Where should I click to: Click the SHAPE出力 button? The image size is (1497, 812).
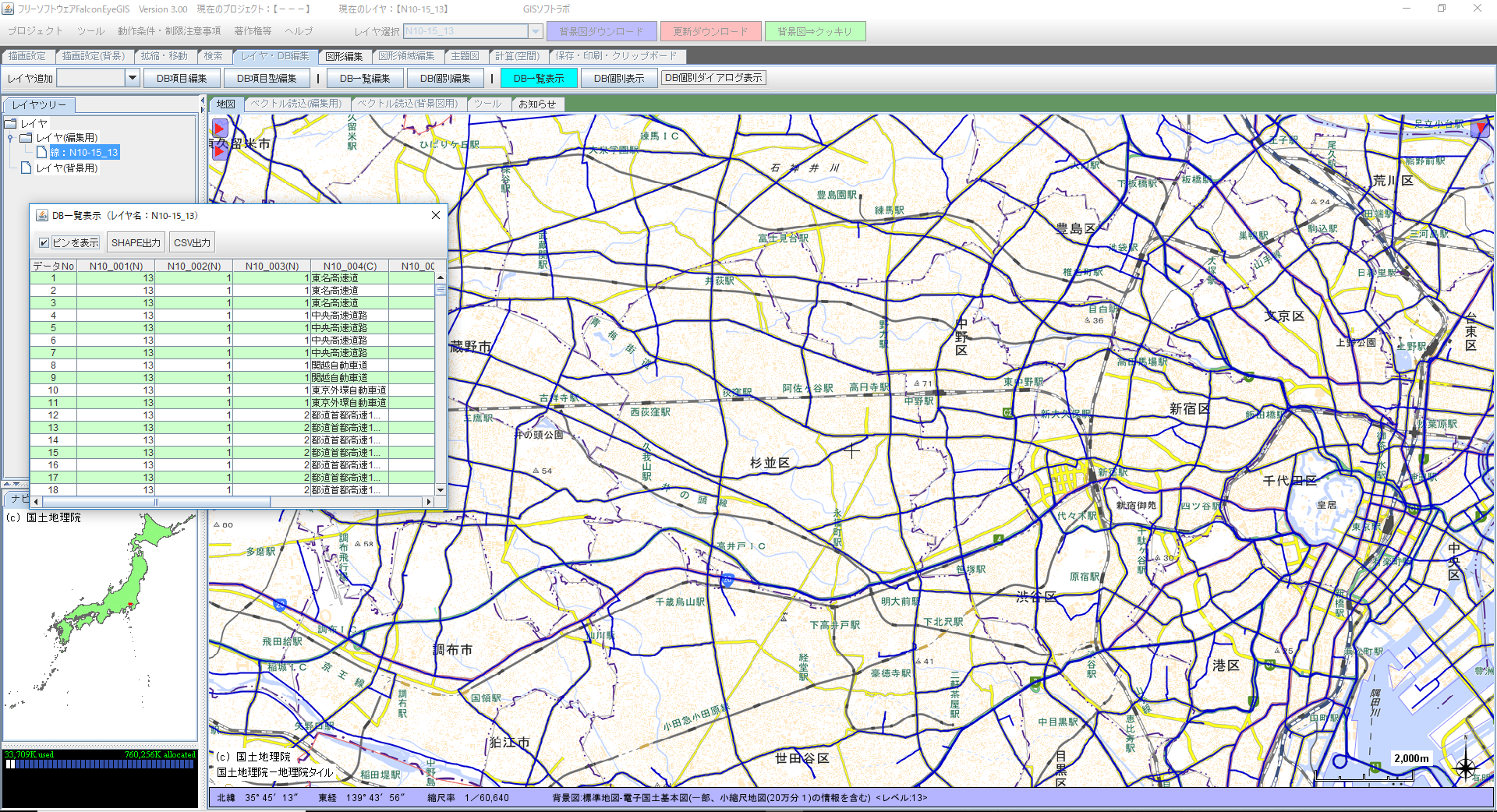point(136,243)
